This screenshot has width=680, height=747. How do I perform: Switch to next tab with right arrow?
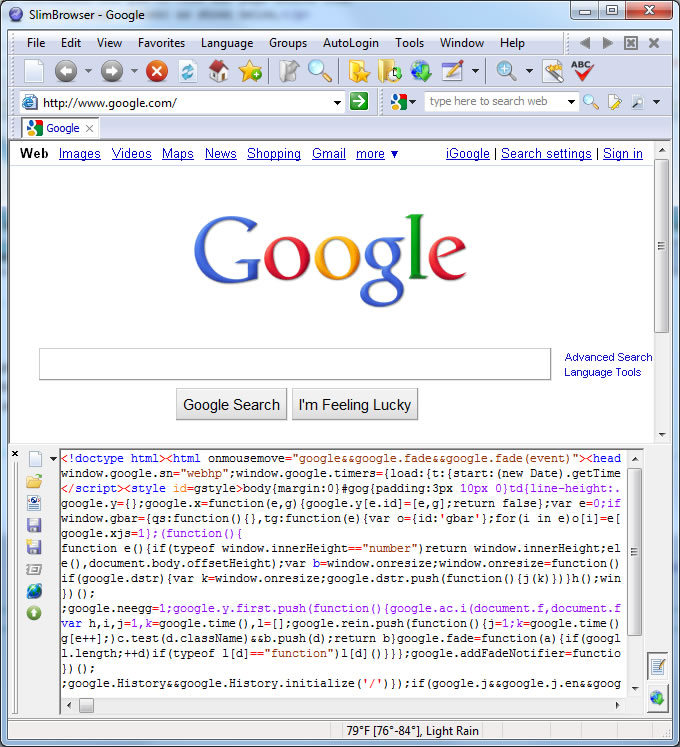(608, 43)
